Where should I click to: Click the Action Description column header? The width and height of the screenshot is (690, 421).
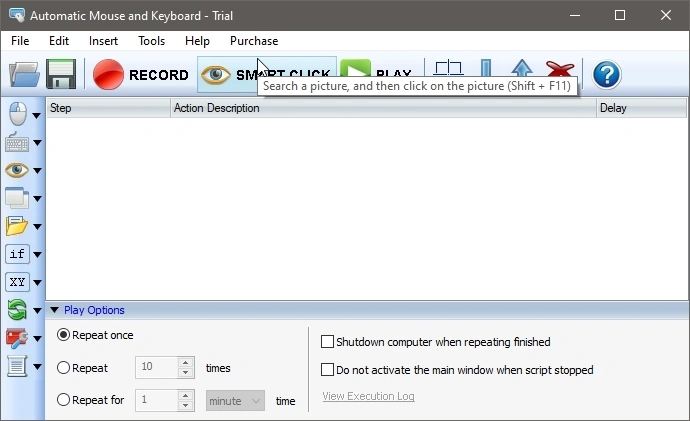click(383, 108)
